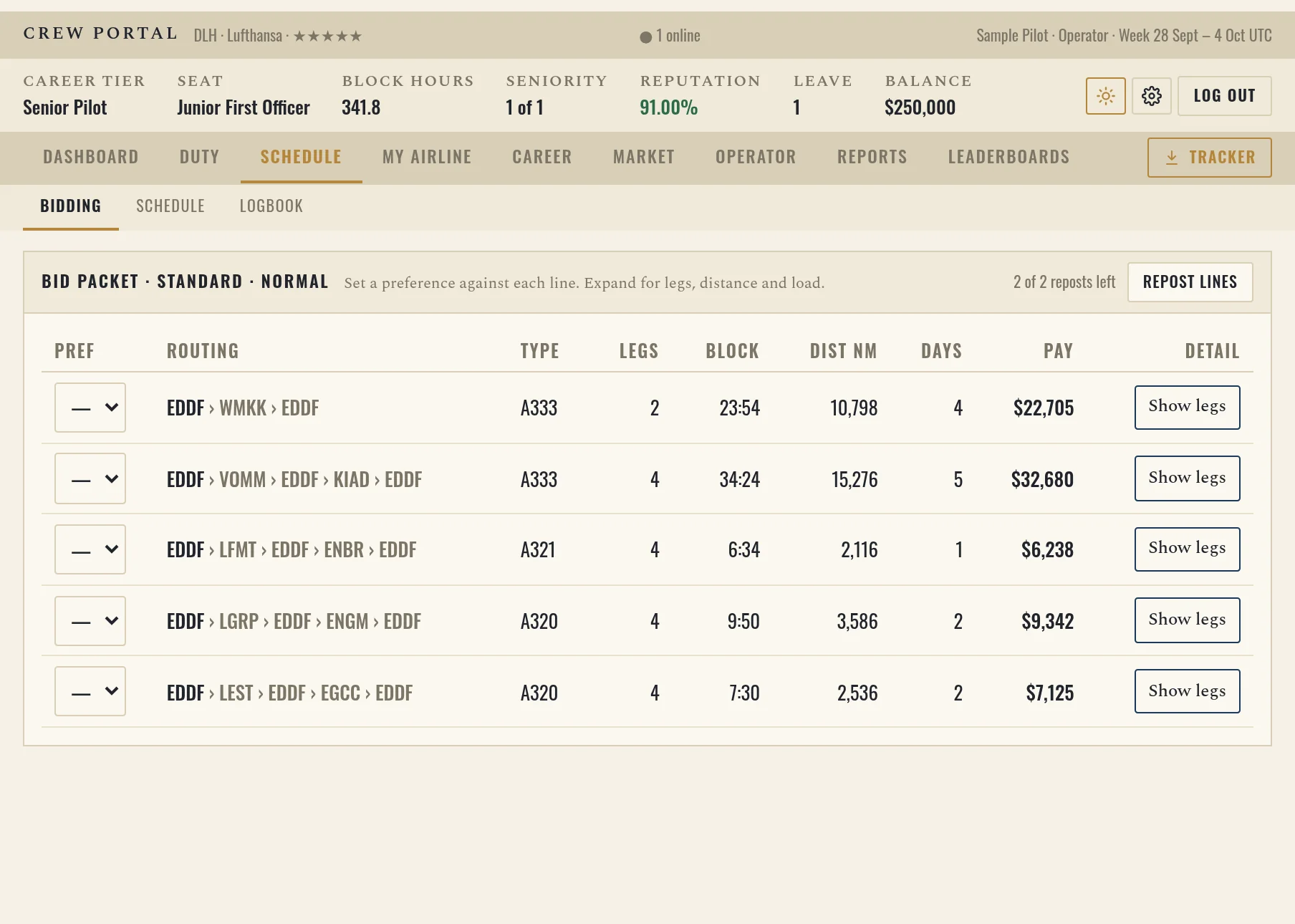Set preference for LFMT ENBR line
Image resolution: width=1295 pixels, height=924 pixels.
coord(90,549)
